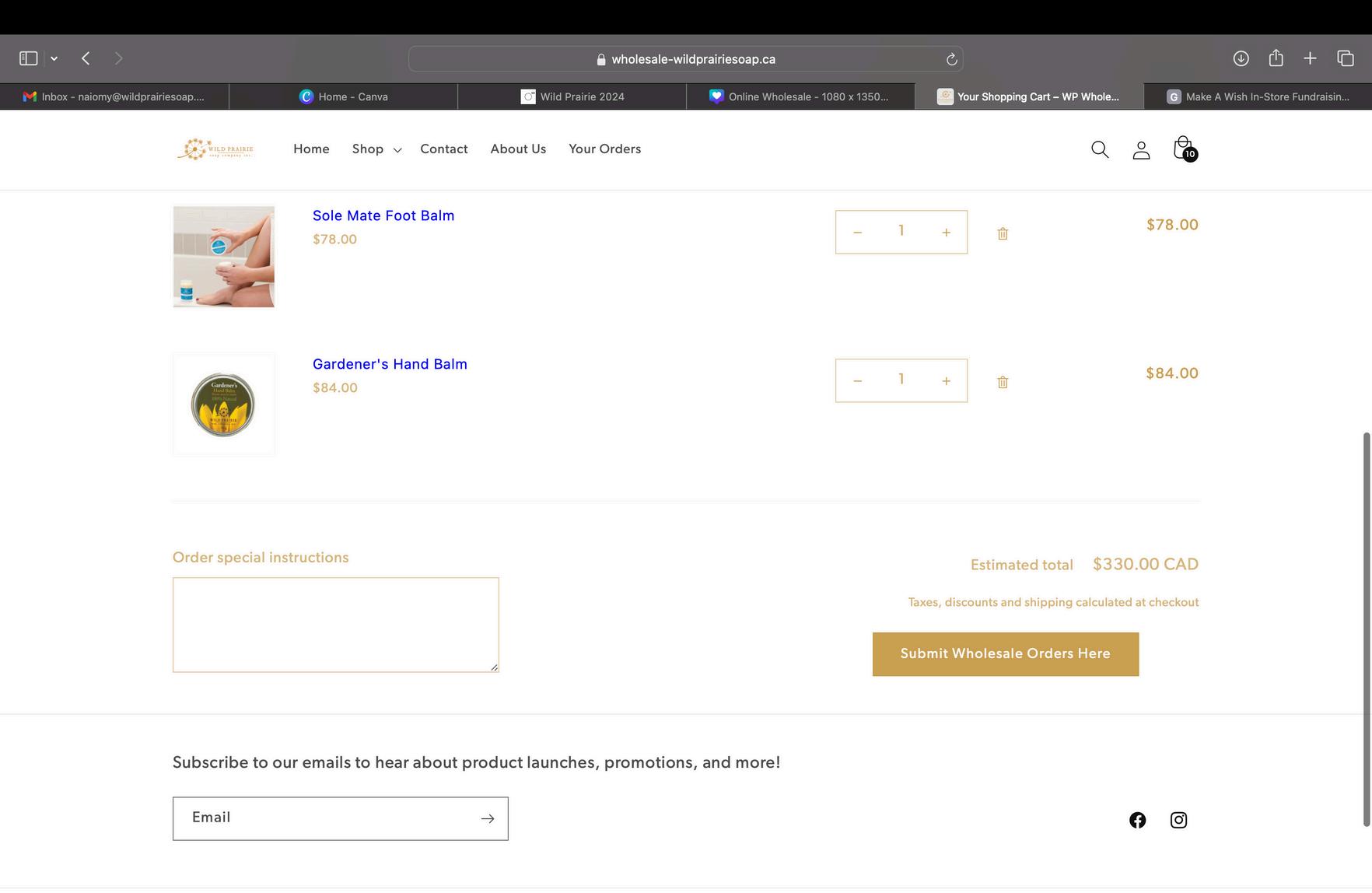Open the Sole Mate Foot Balm thumbnail
The width and height of the screenshot is (1372, 893).
(x=223, y=257)
